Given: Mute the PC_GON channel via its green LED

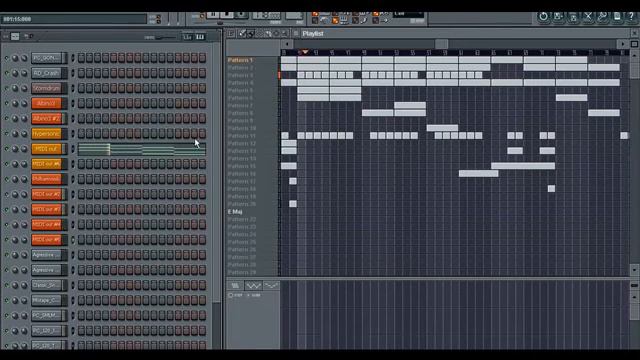Looking at the screenshot, I should [x=6, y=58].
